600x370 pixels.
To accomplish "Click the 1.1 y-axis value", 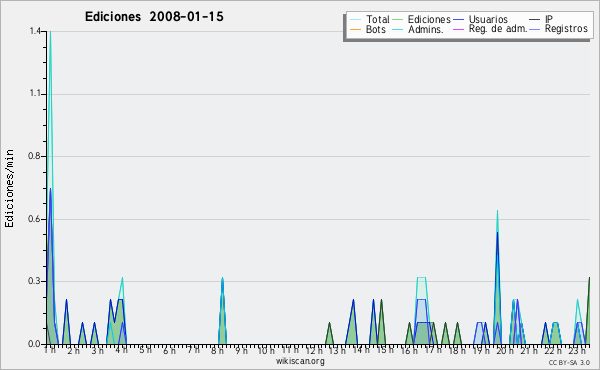I will pyautogui.click(x=35, y=94).
